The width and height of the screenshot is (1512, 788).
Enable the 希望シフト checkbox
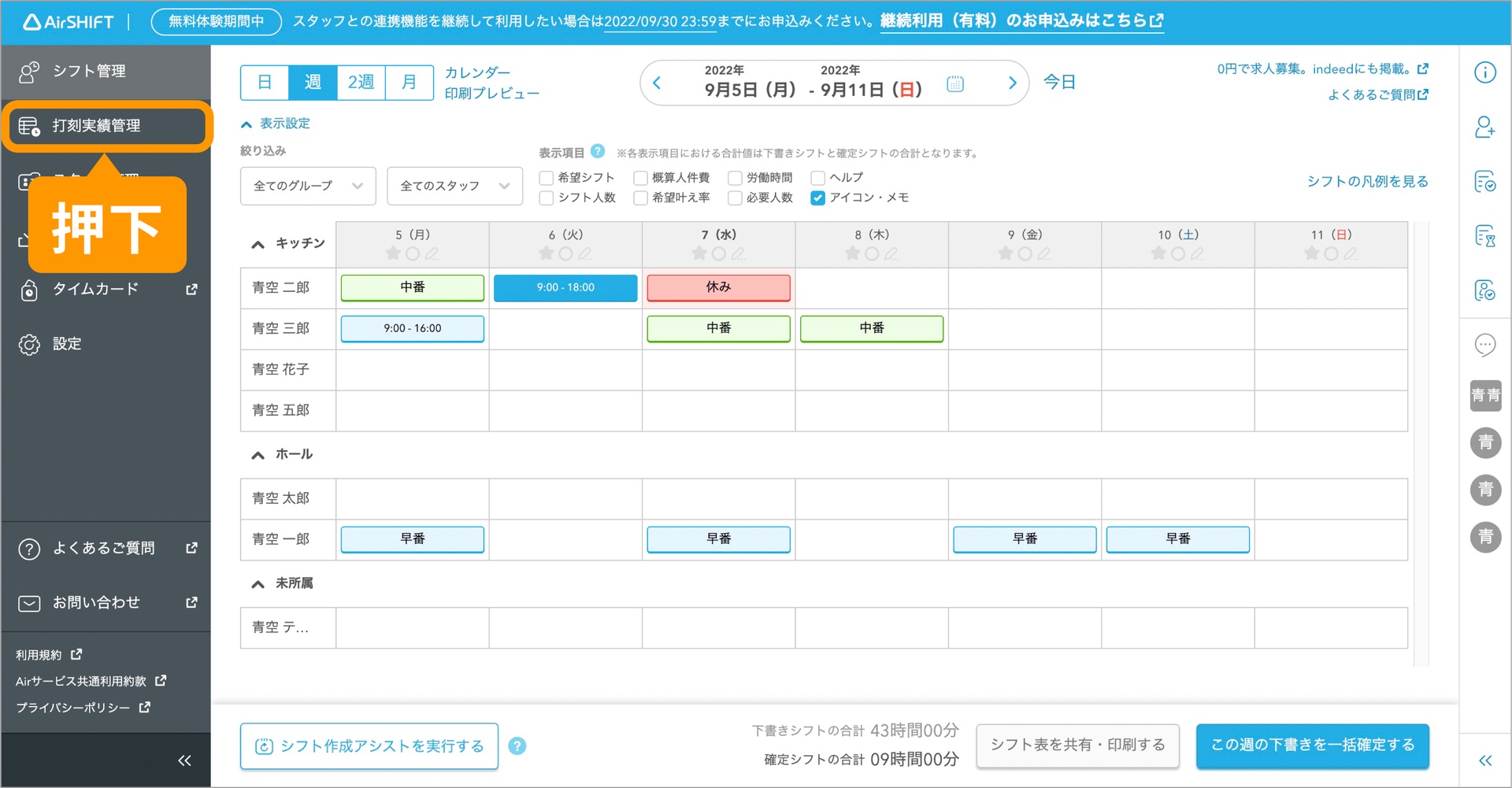click(x=547, y=178)
